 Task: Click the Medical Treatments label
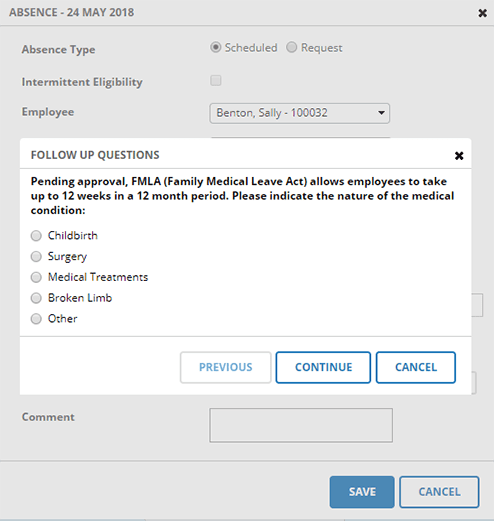click(x=98, y=277)
